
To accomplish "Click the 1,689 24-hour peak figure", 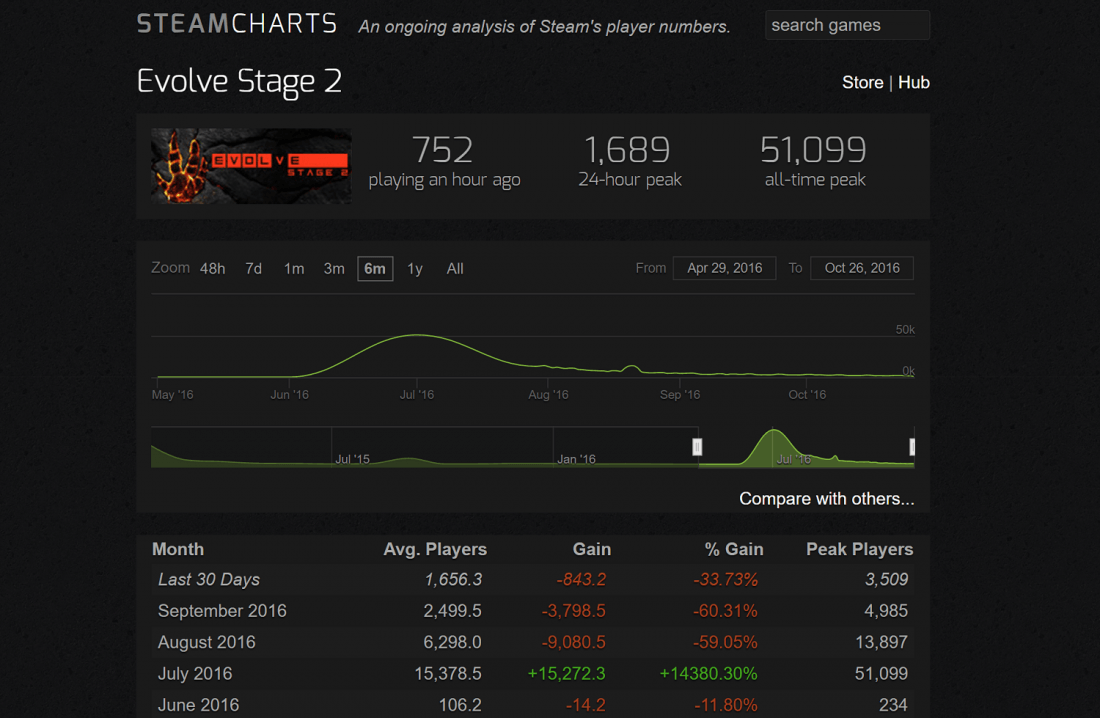I will (628, 149).
